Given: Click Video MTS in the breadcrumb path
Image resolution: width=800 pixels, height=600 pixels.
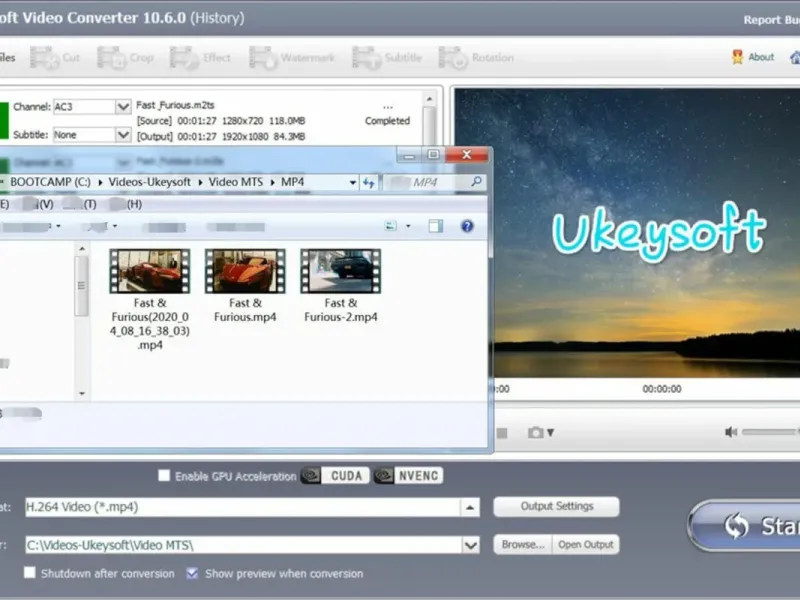Looking at the screenshot, I should pos(236,182).
